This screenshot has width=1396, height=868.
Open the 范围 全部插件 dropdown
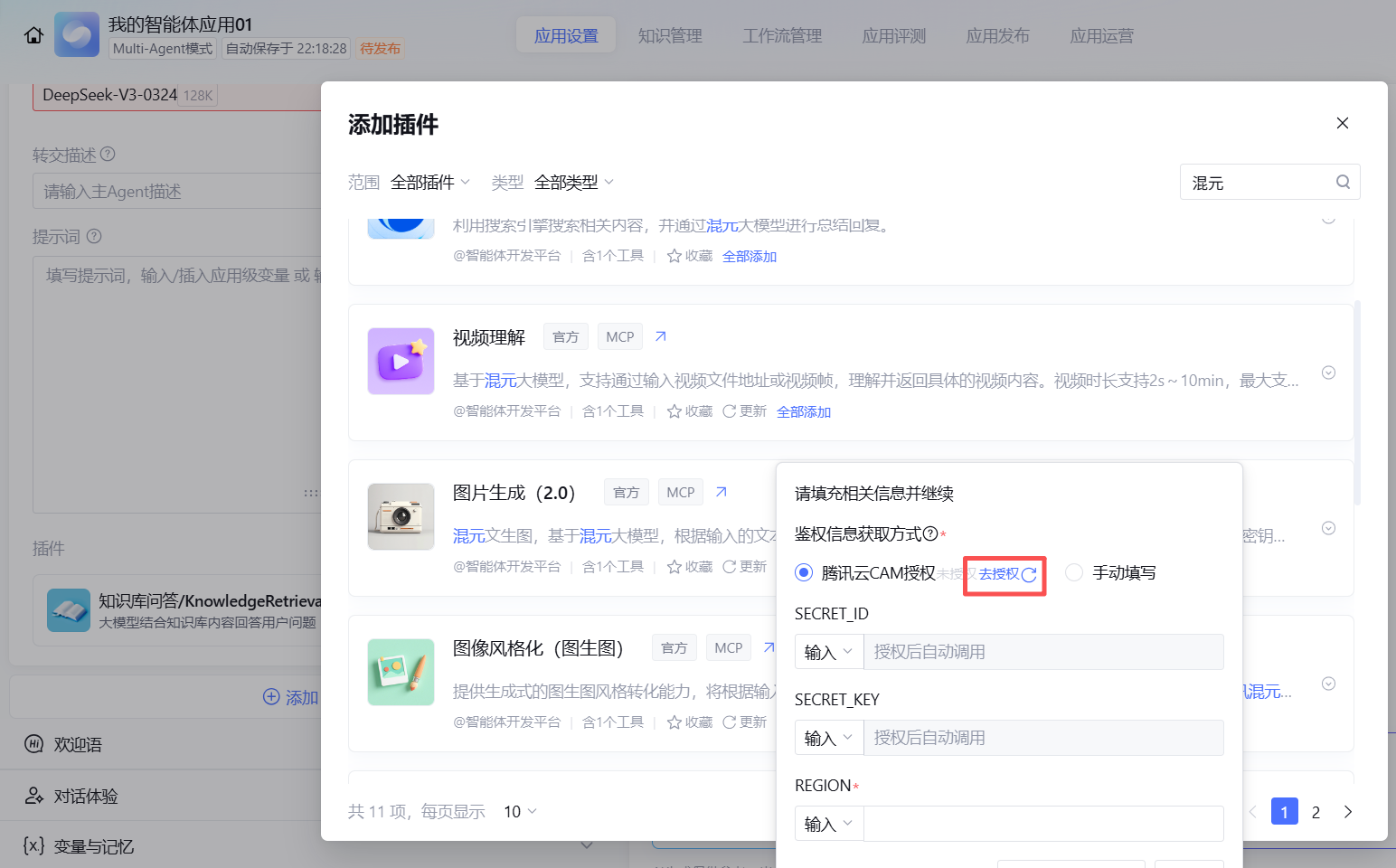click(x=430, y=182)
